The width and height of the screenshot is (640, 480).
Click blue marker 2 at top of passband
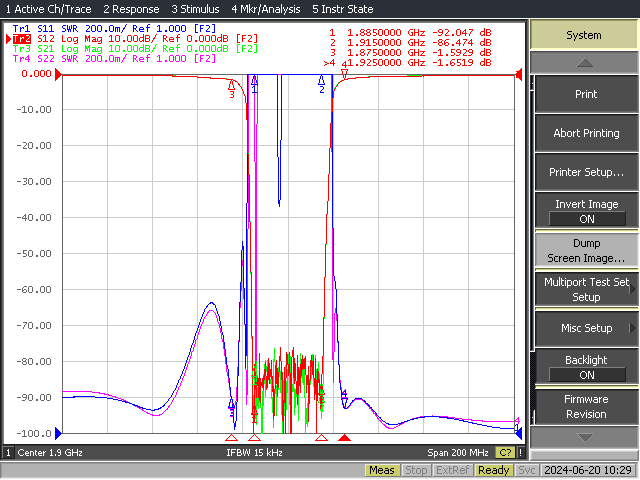[x=322, y=84]
